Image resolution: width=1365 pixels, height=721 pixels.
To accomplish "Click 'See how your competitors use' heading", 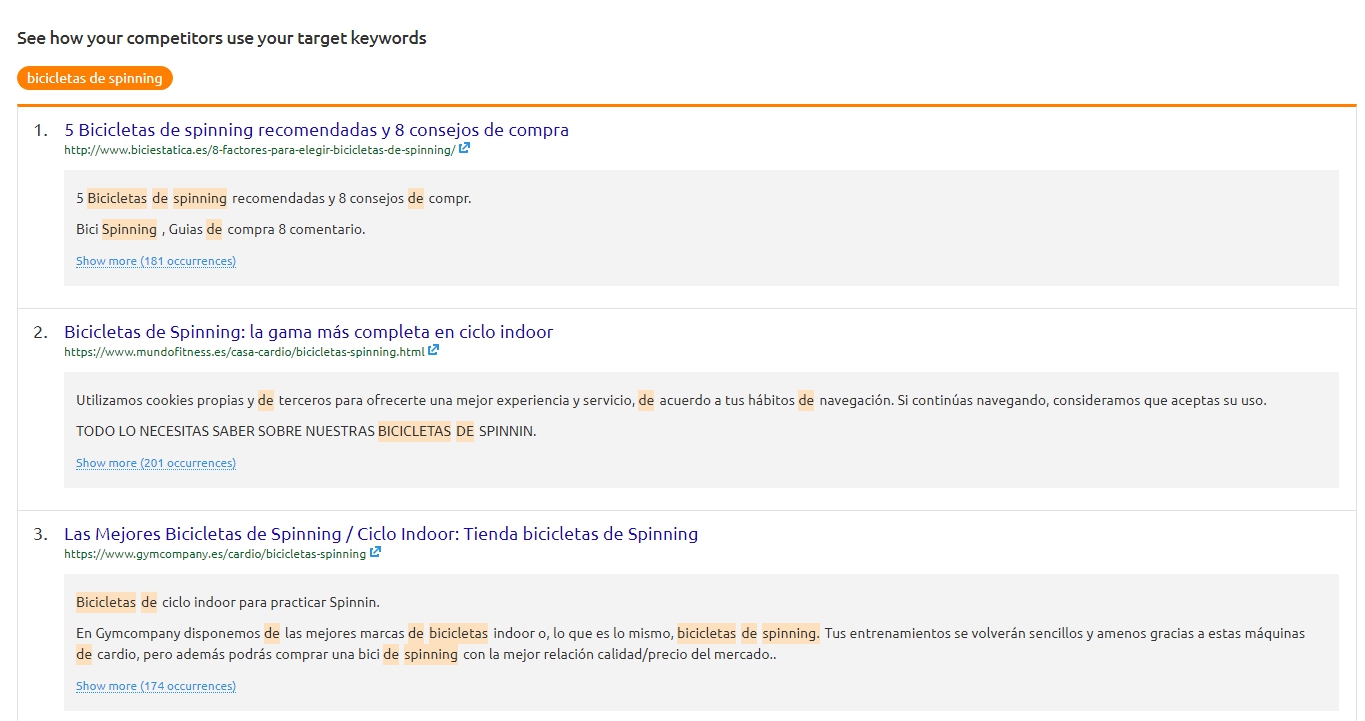I will (222, 38).
